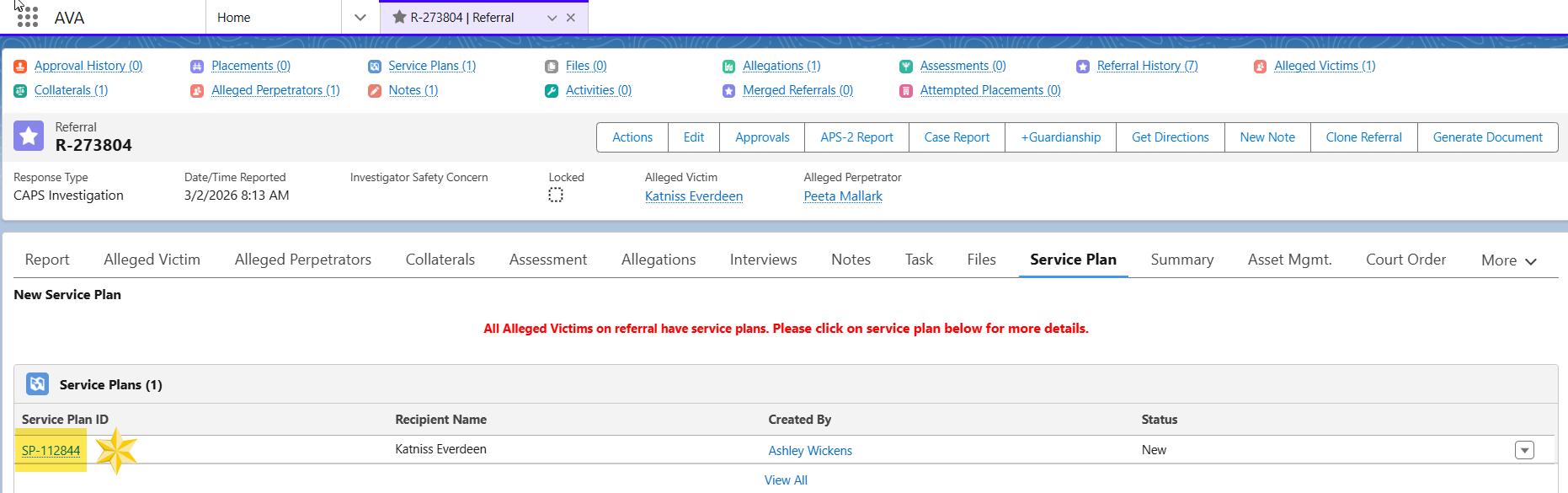Screen dimensions: 1568x493
Task: Switch to the Assessment tab
Action: [548, 260]
